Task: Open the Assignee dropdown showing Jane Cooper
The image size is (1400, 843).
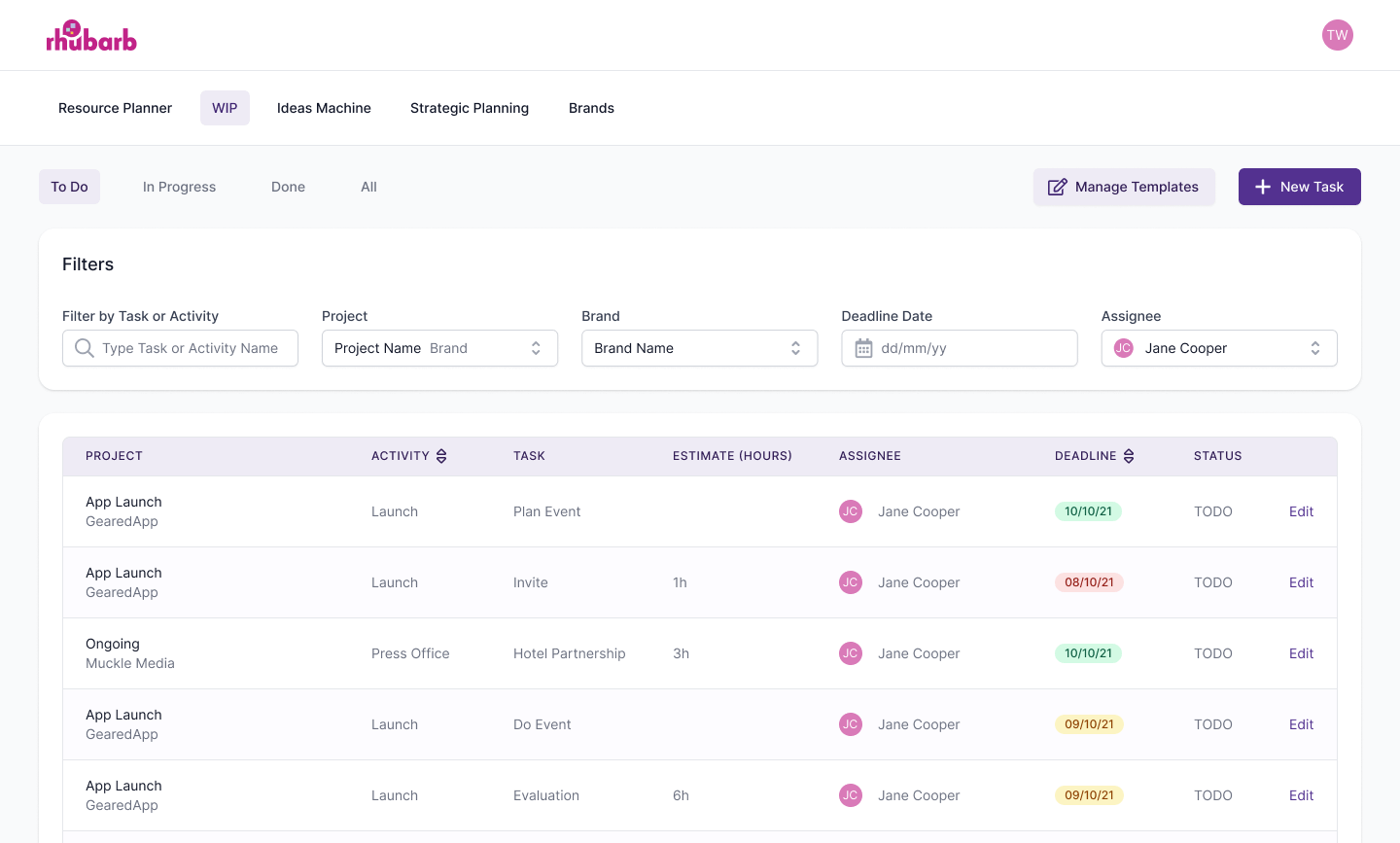Action: click(x=1218, y=347)
